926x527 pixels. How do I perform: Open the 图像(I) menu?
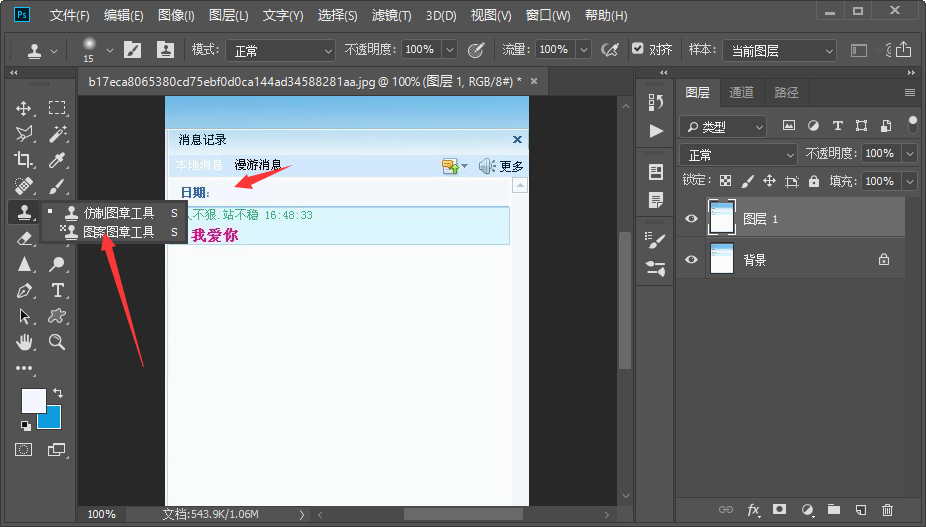coord(176,15)
